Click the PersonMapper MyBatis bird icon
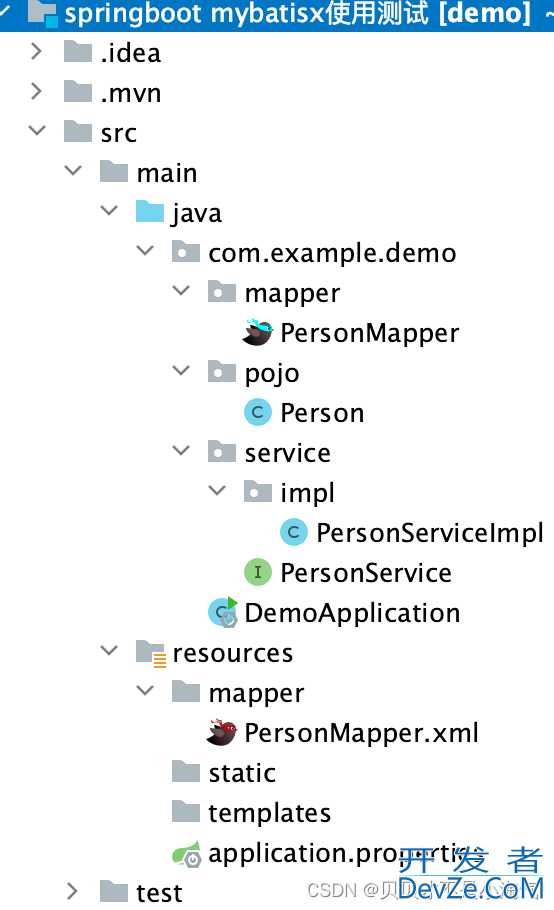Image resolution: width=554 pixels, height=910 pixels. pyautogui.click(x=258, y=333)
